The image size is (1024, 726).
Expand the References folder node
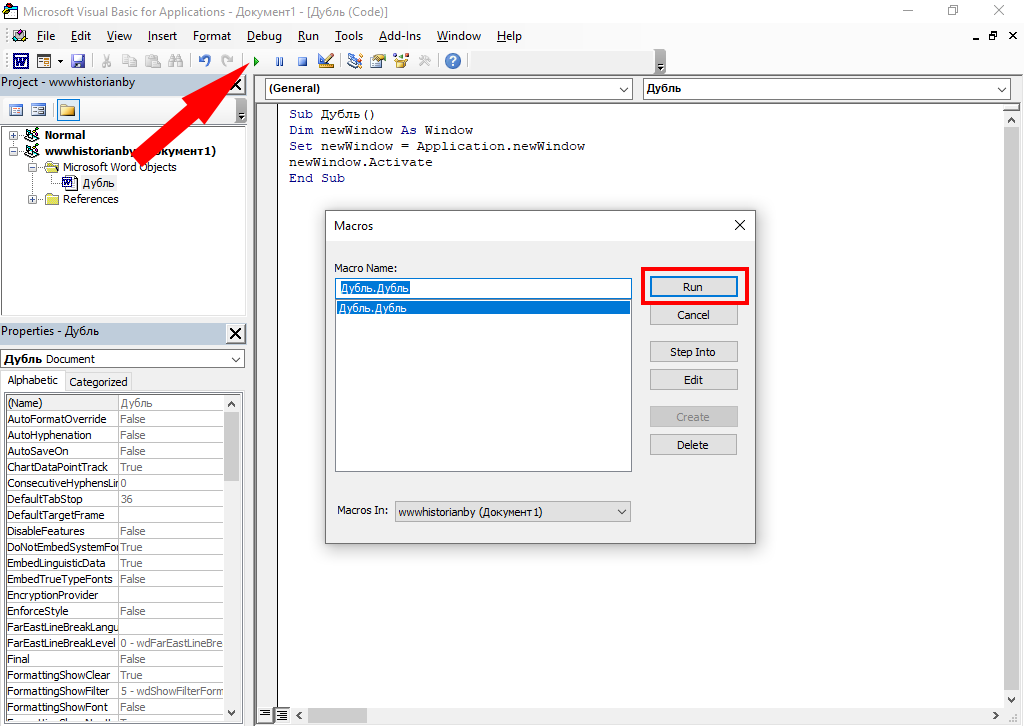(33, 199)
